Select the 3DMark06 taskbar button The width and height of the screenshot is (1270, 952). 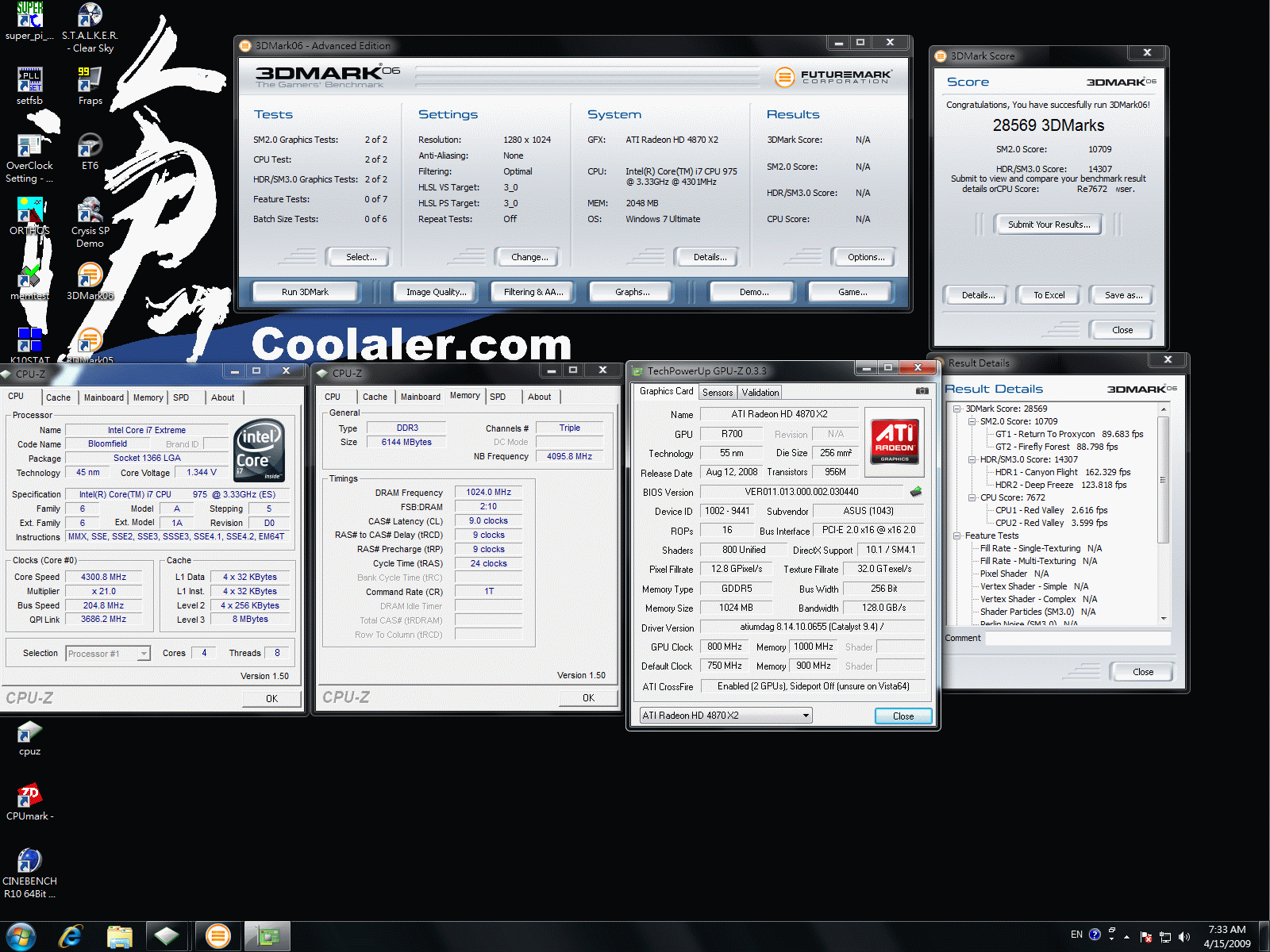[217, 936]
